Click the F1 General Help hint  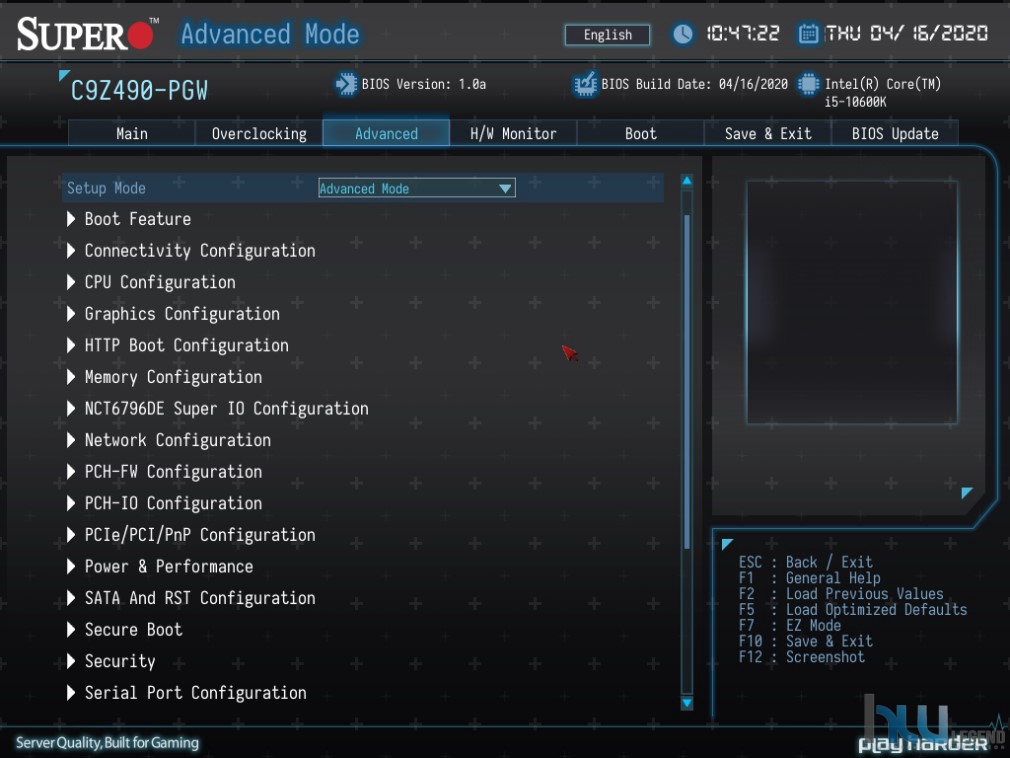[810, 578]
